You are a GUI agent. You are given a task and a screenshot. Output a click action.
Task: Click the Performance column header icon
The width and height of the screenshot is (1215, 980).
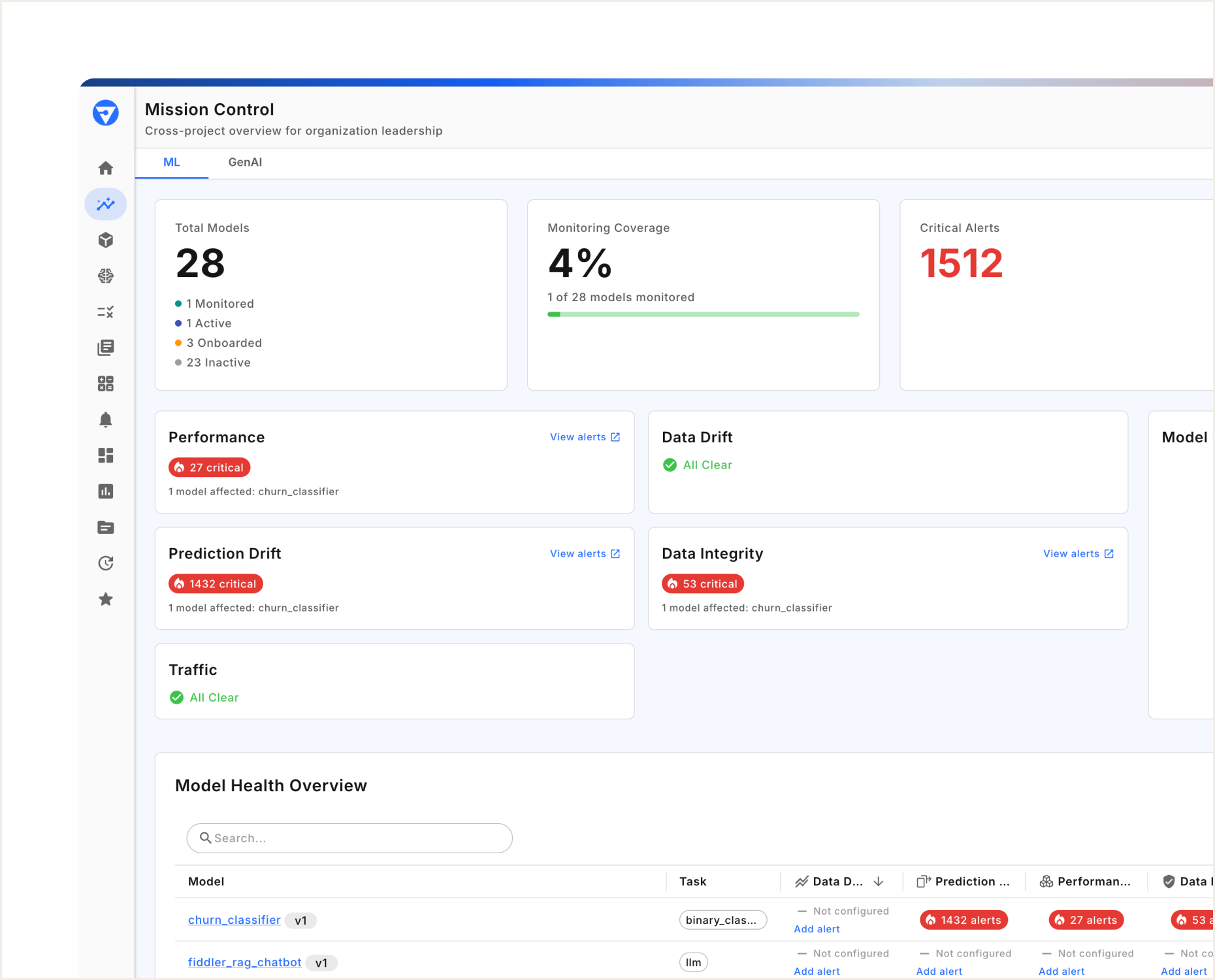[1046, 881]
